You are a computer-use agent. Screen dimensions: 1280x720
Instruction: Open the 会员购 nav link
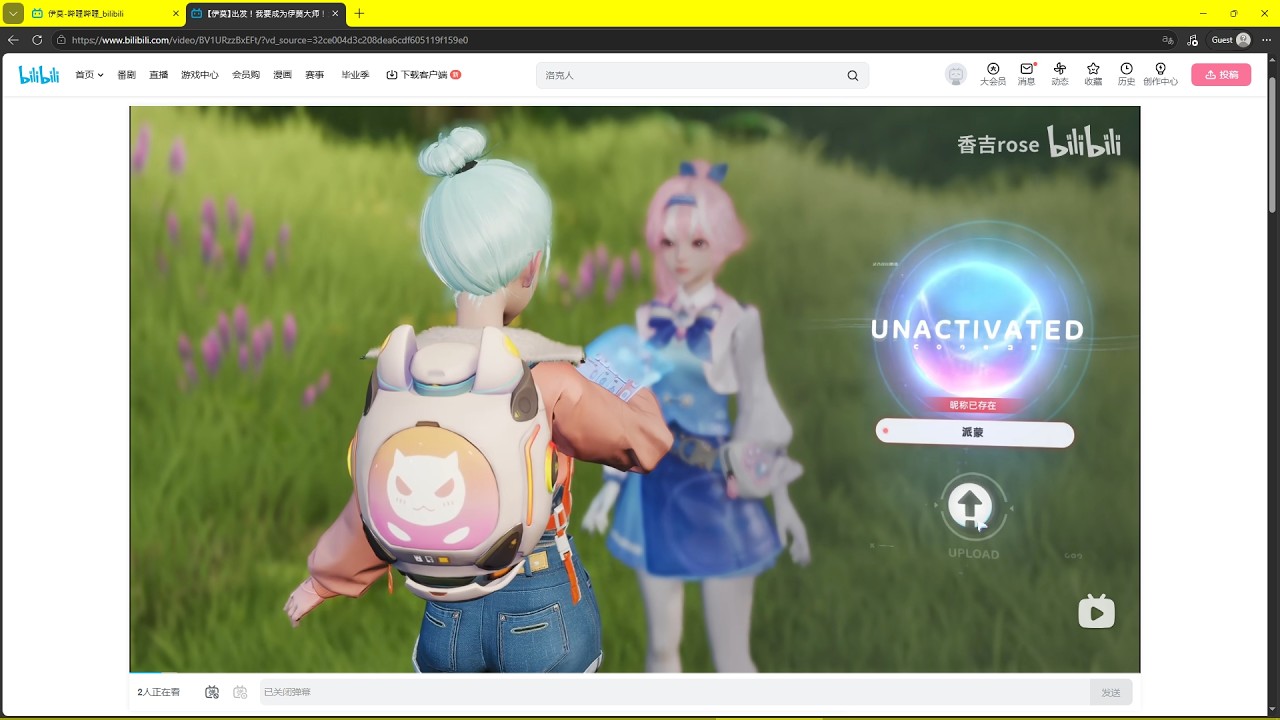point(246,75)
